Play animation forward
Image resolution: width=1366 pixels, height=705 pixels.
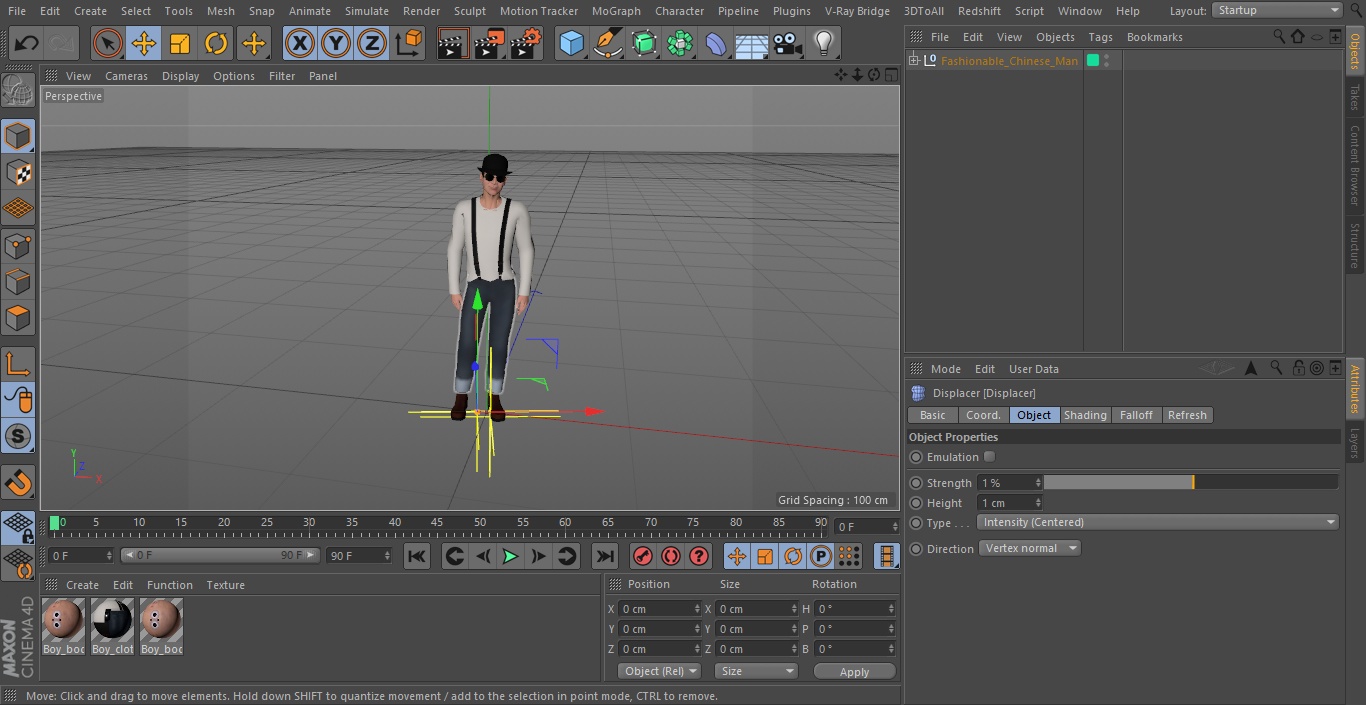(x=510, y=556)
